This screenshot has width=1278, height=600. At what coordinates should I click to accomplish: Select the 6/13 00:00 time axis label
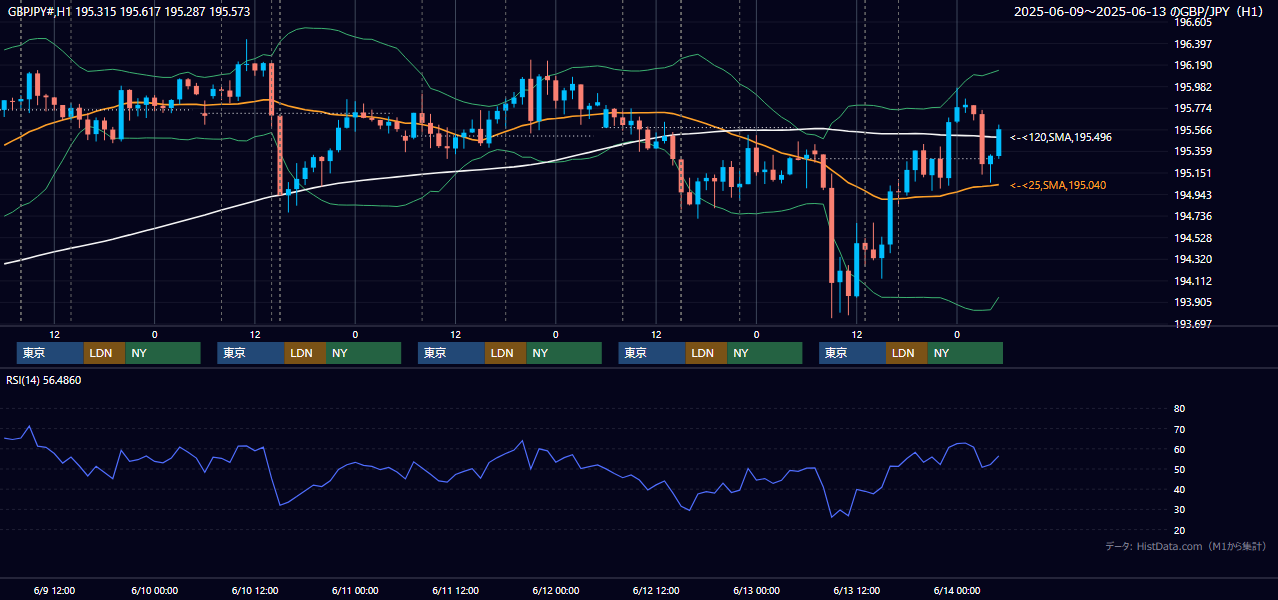756,590
